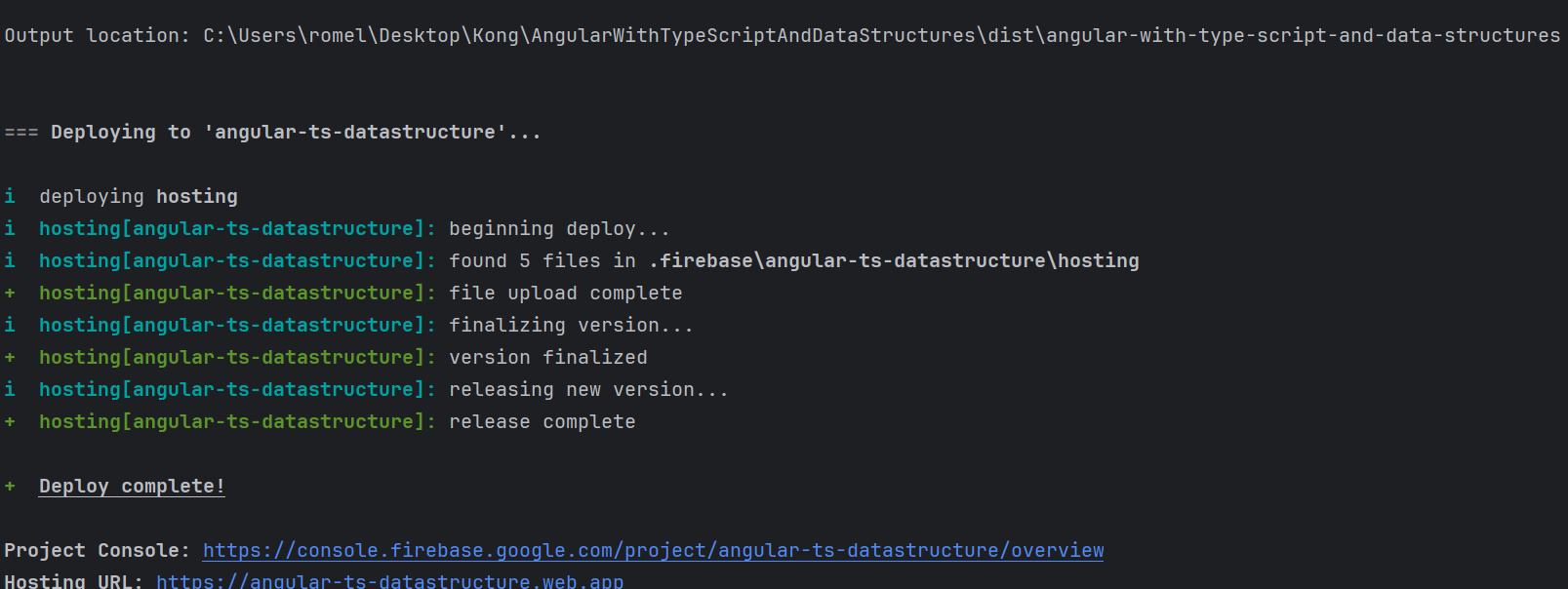Click the bold 'hosting' word after 'deploying'
This screenshot has height=589, width=1568.
pos(197,196)
